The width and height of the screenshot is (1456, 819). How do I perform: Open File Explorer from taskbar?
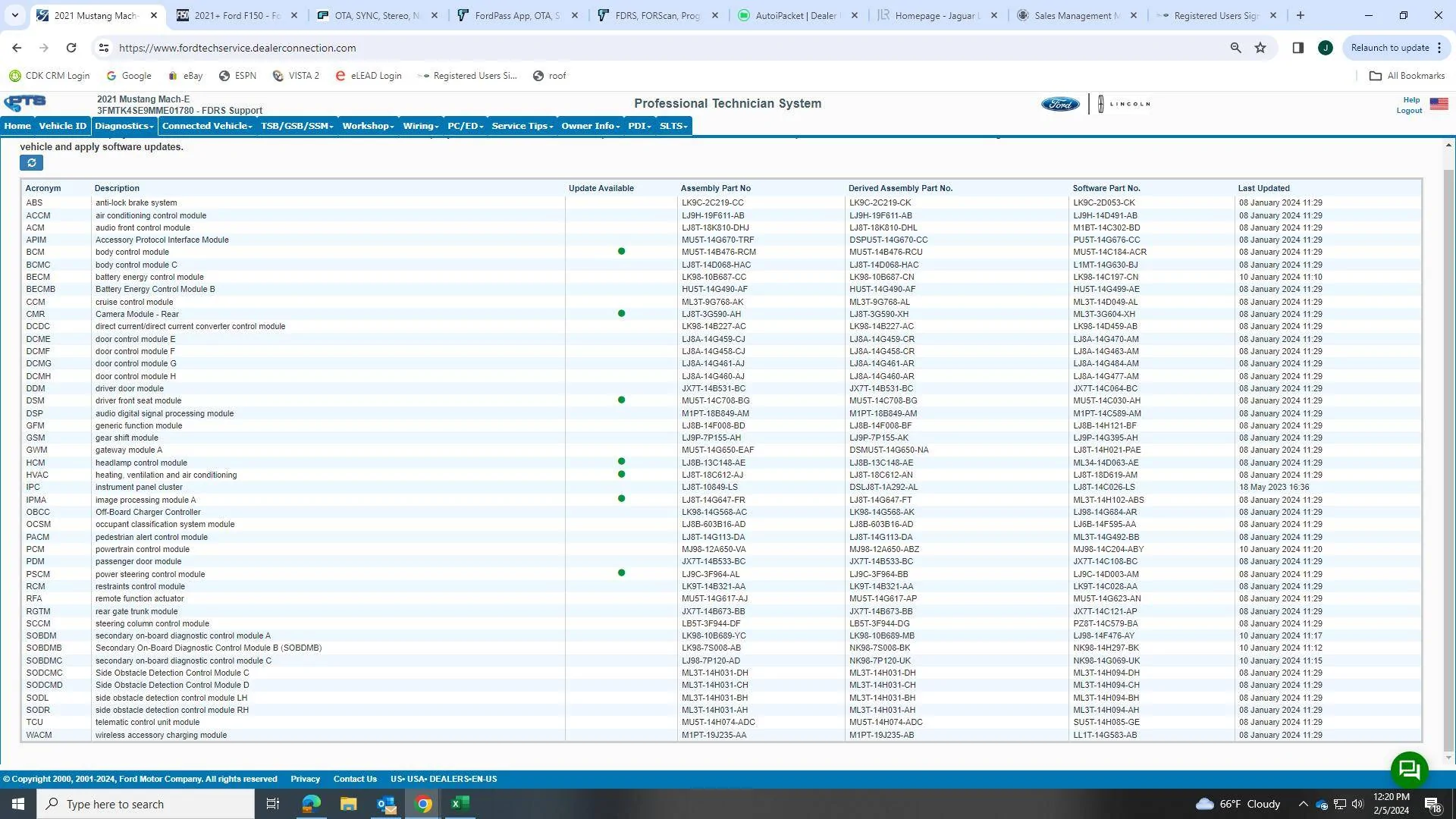pyautogui.click(x=348, y=804)
